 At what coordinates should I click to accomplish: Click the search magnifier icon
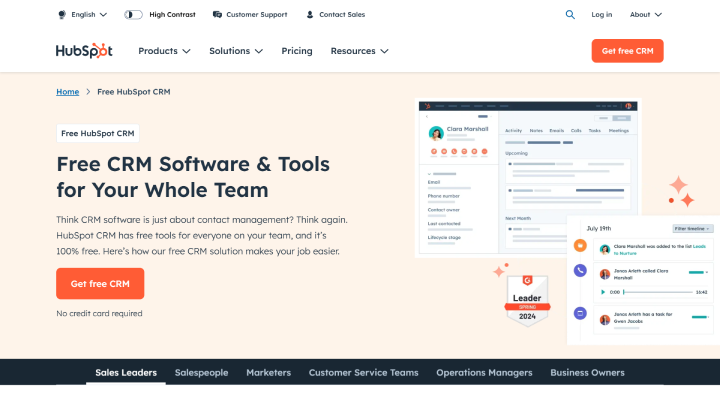pyautogui.click(x=570, y=15)
